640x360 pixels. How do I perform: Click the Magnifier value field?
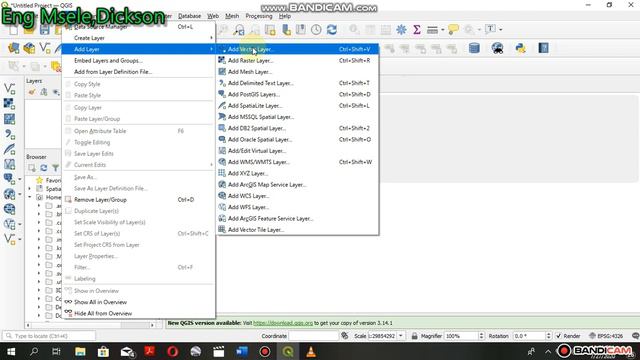461,336
